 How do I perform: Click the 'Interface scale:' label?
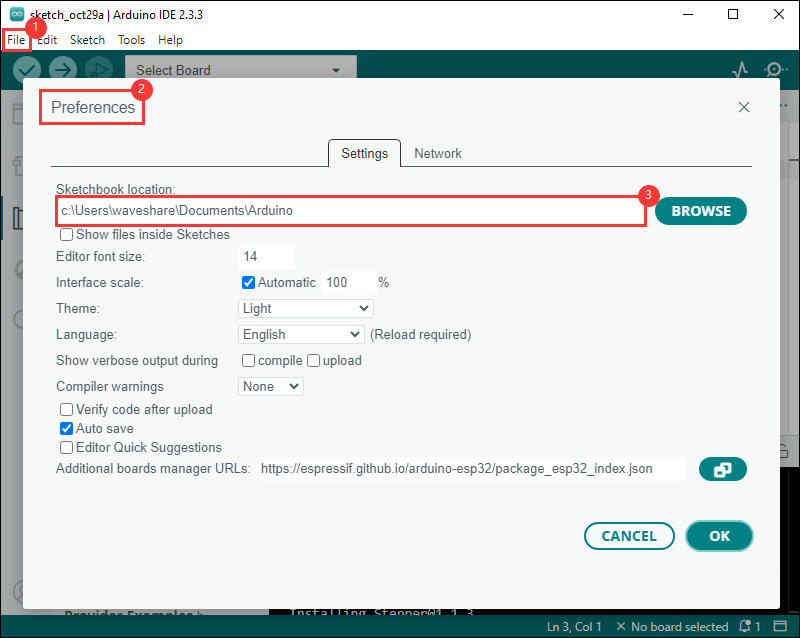click(100, 283)
